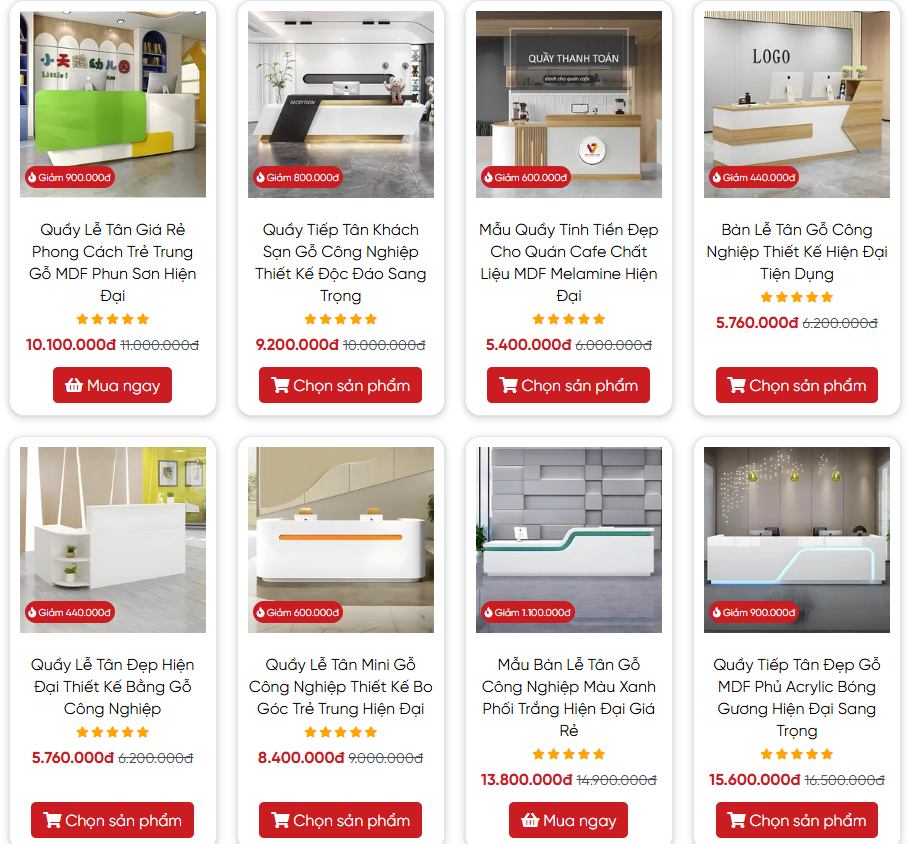Click the 'Giảm 1.100.000đ' flame badge
908x844 pixels.
(x=528, y=612)
